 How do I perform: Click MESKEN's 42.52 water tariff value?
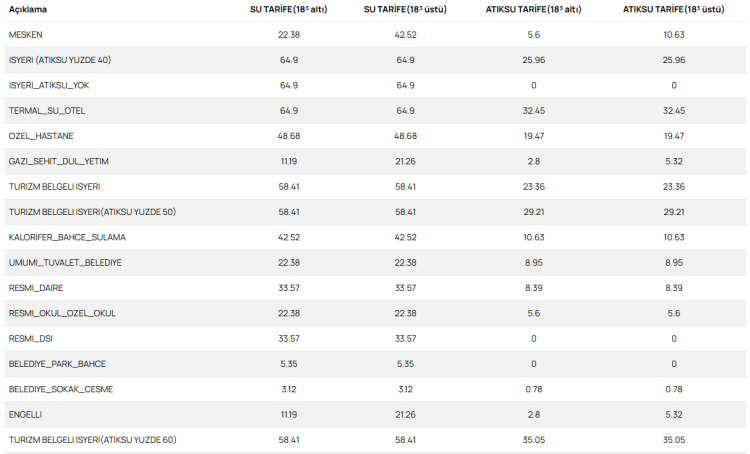coord(405,35)
